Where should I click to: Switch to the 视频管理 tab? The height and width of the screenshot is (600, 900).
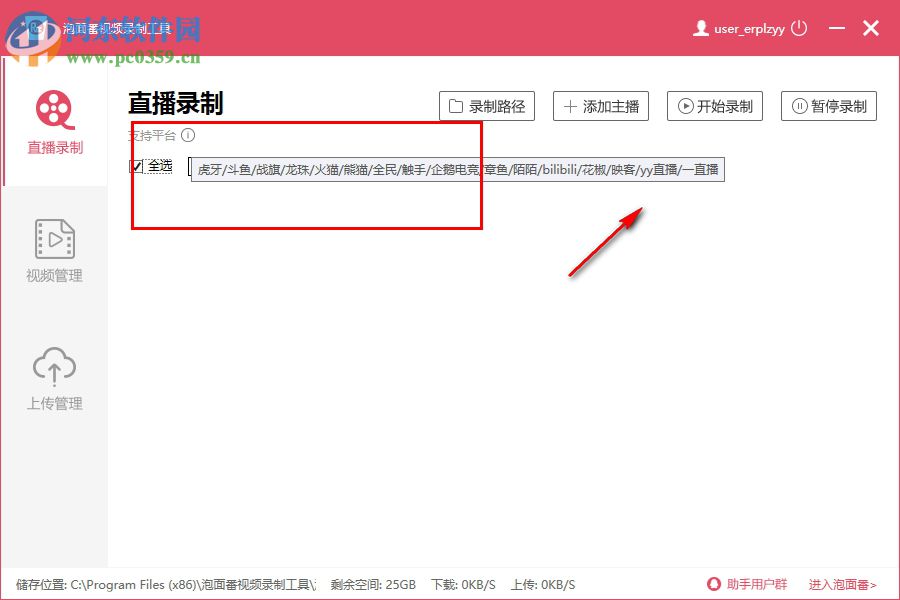pos(53,250)
